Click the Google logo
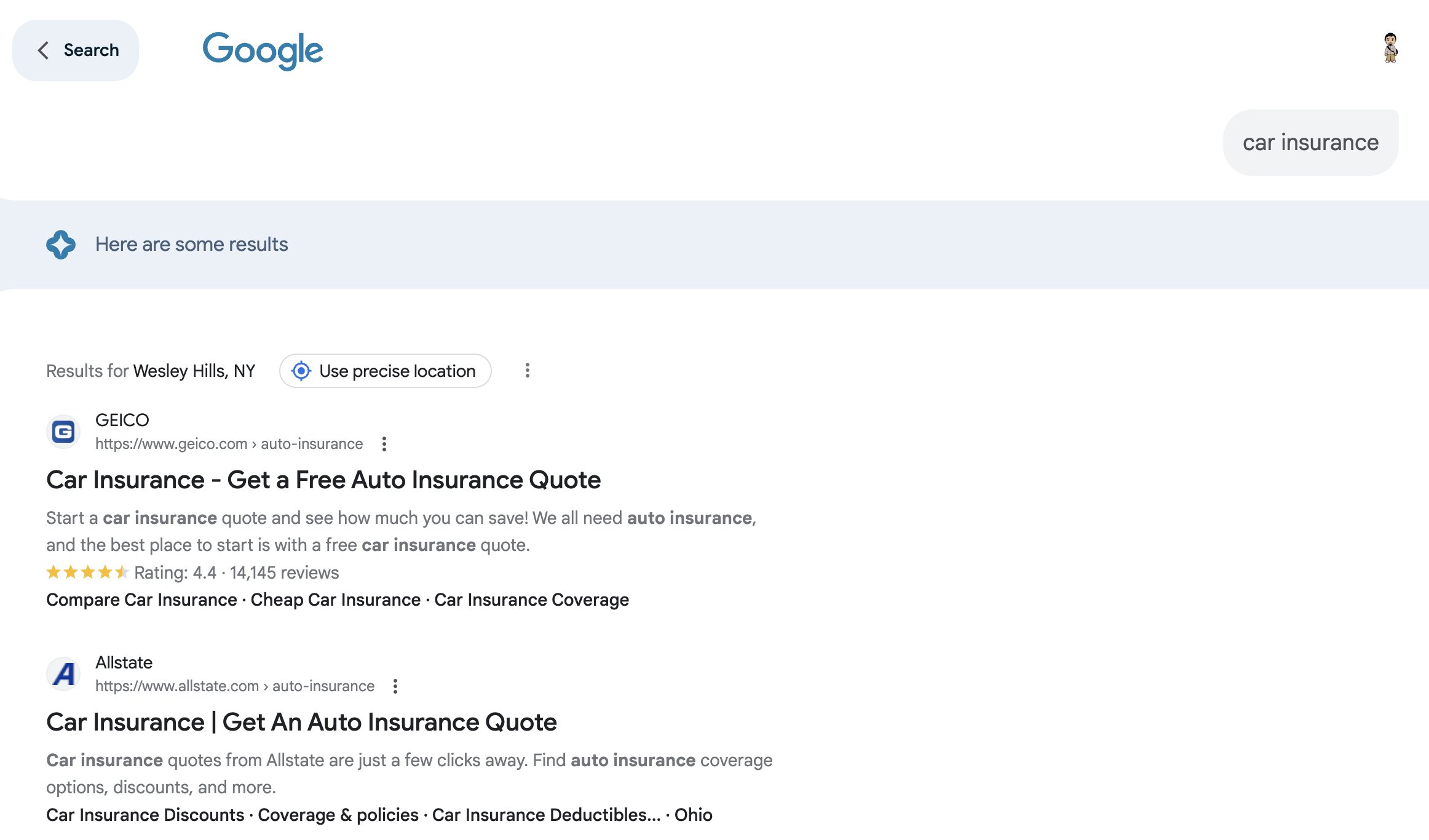Screen dimensions: 1429x840 pos(263,50)
